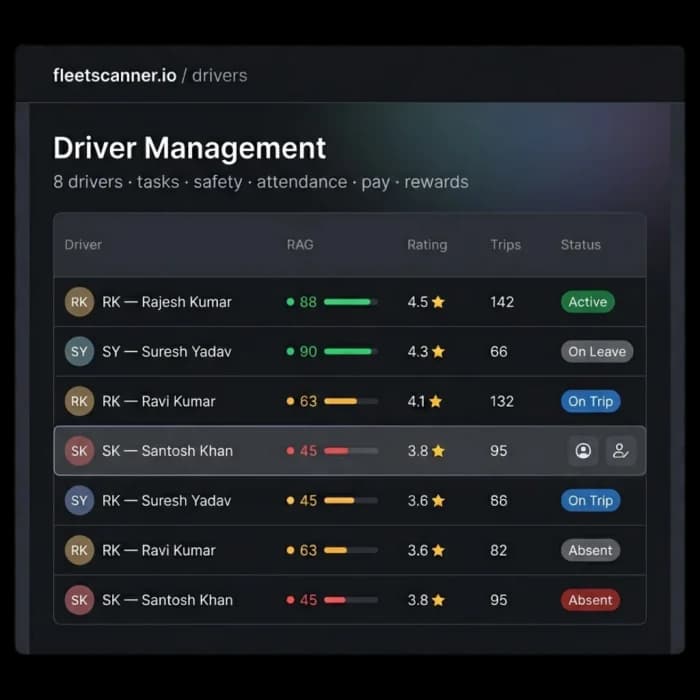This screenshot has width=700, height=700.
Task: Click the rating value 4.5
Action: (418, 302)
